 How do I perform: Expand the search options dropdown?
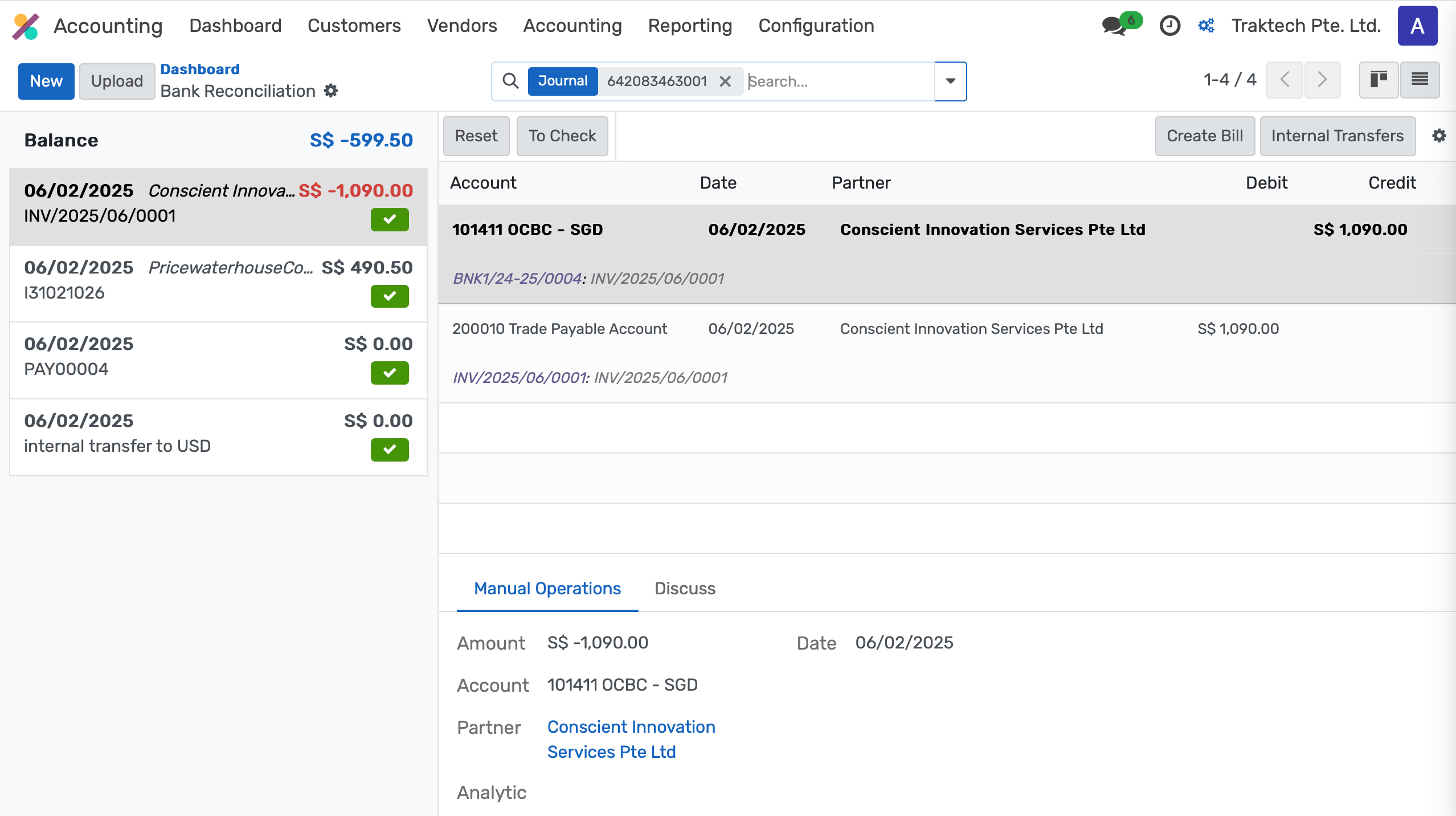(950, 81)
